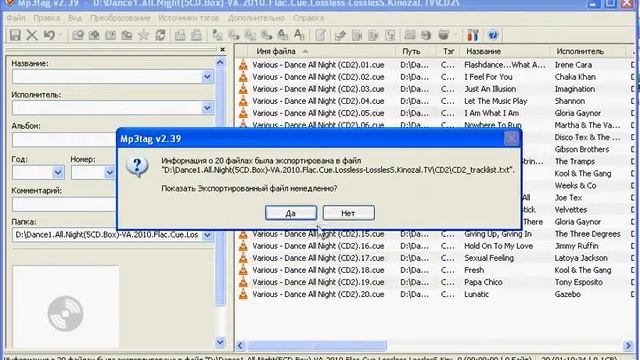Open the Дополнительно menu

[256, 18]
